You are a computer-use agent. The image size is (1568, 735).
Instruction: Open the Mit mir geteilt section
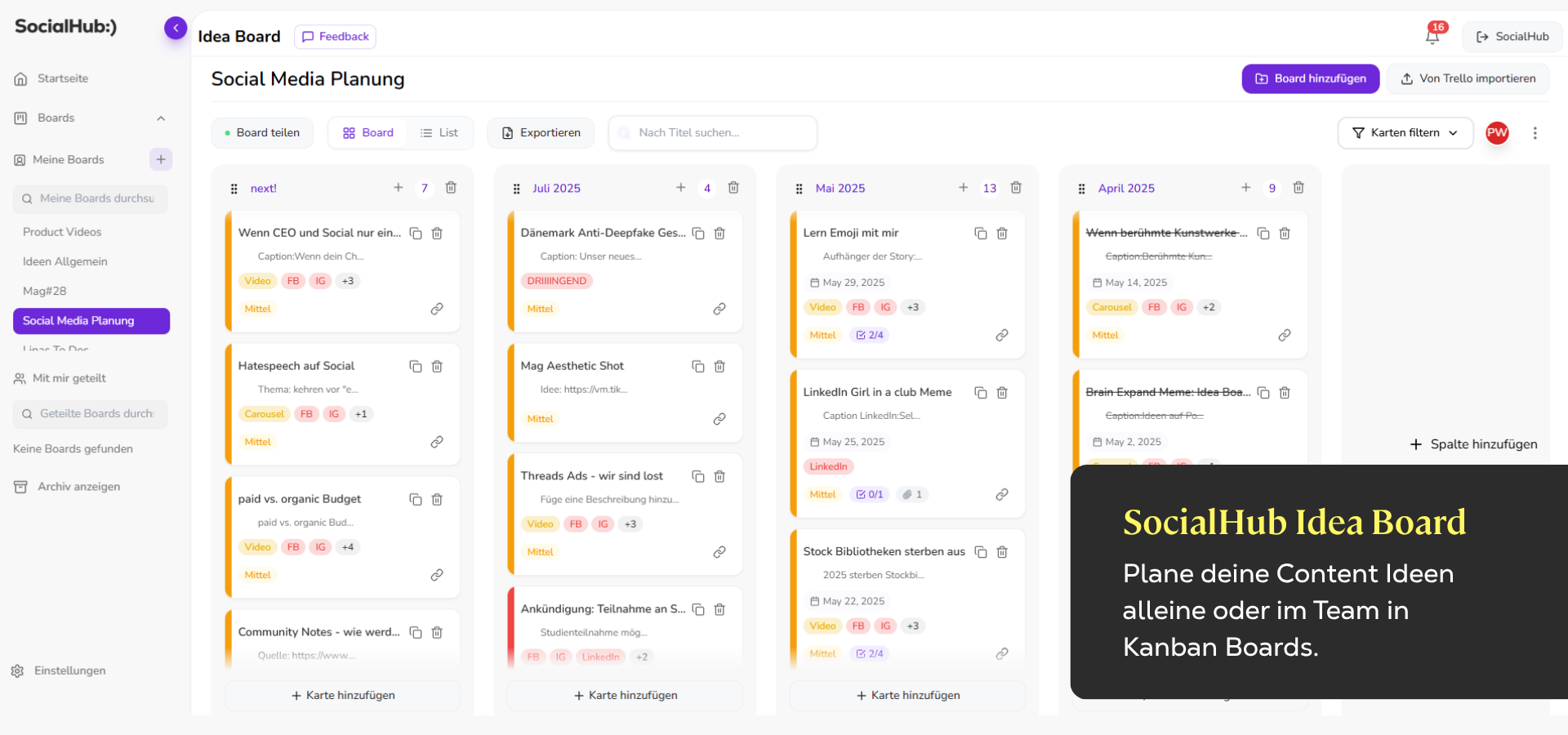60,379
